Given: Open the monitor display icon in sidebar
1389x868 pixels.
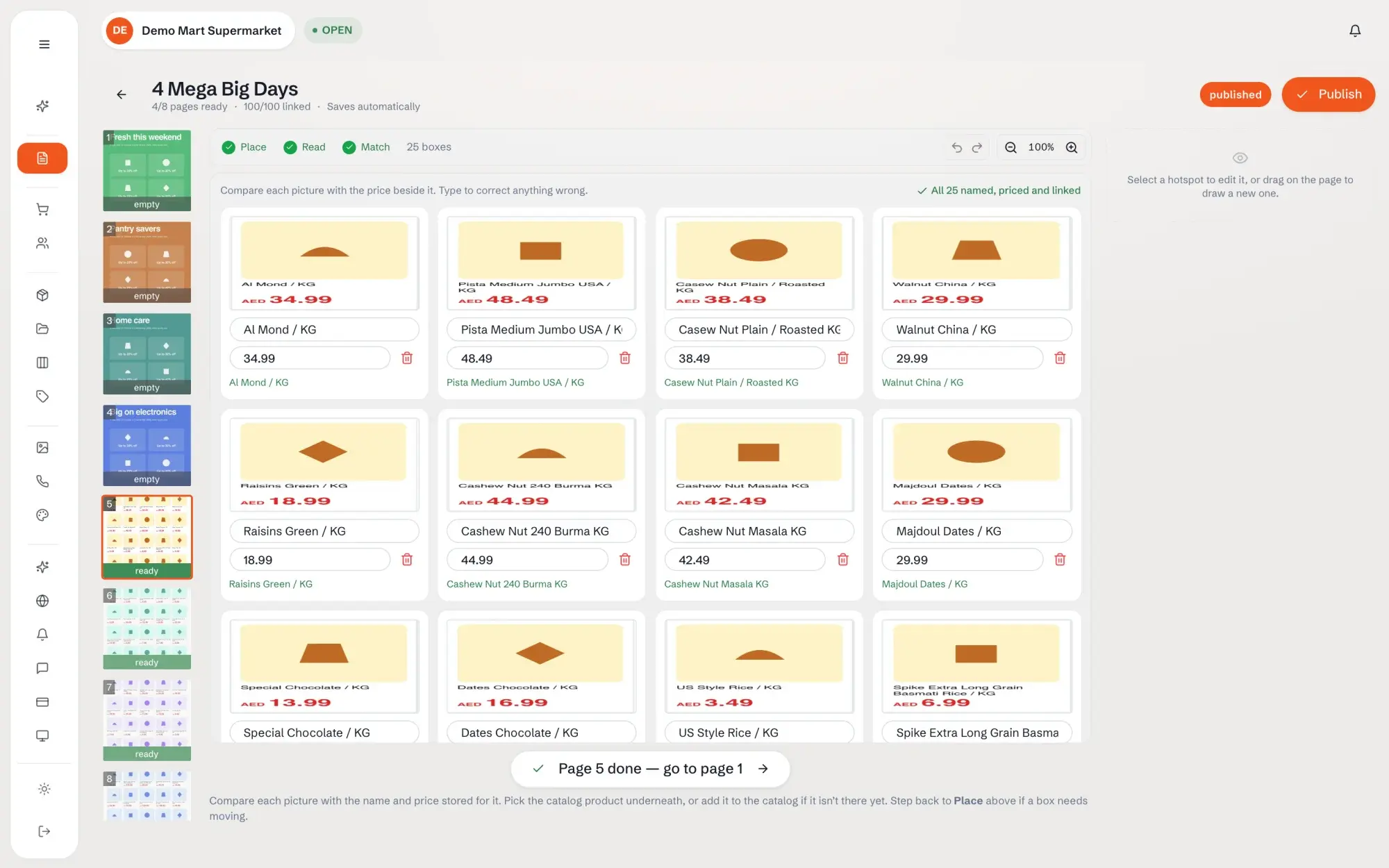Looking at the screenshot, I should pyautogui.click(x=42, y=736).
